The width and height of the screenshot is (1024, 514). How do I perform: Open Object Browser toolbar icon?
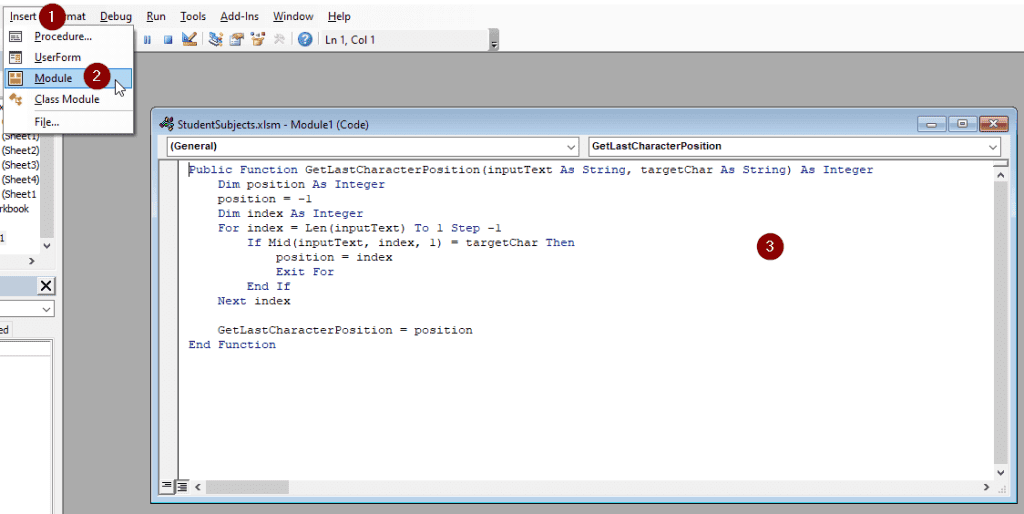(x=258, y=40)
